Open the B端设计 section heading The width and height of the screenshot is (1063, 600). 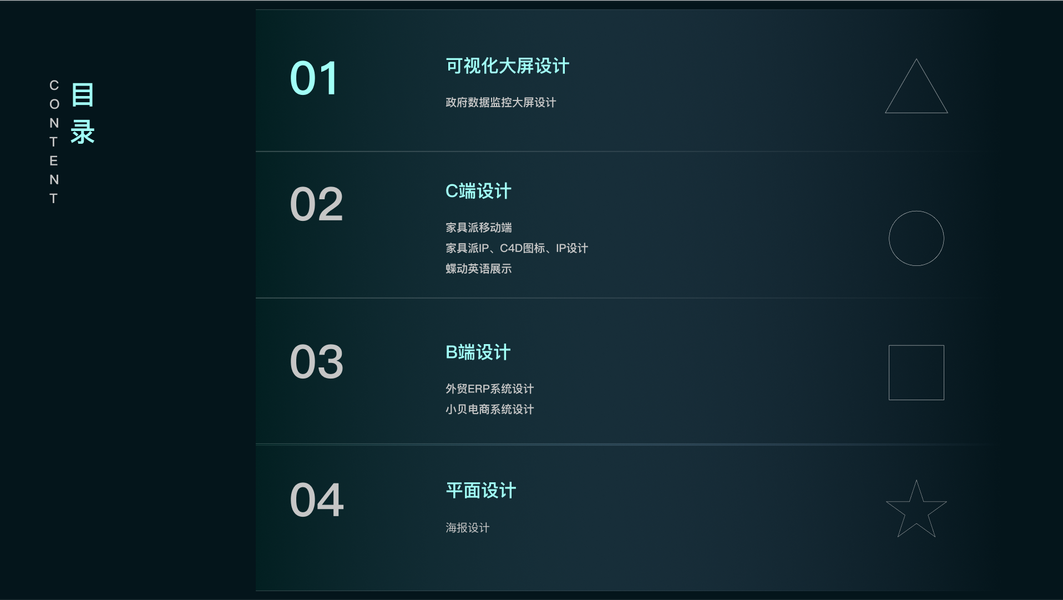pos(478,352)
